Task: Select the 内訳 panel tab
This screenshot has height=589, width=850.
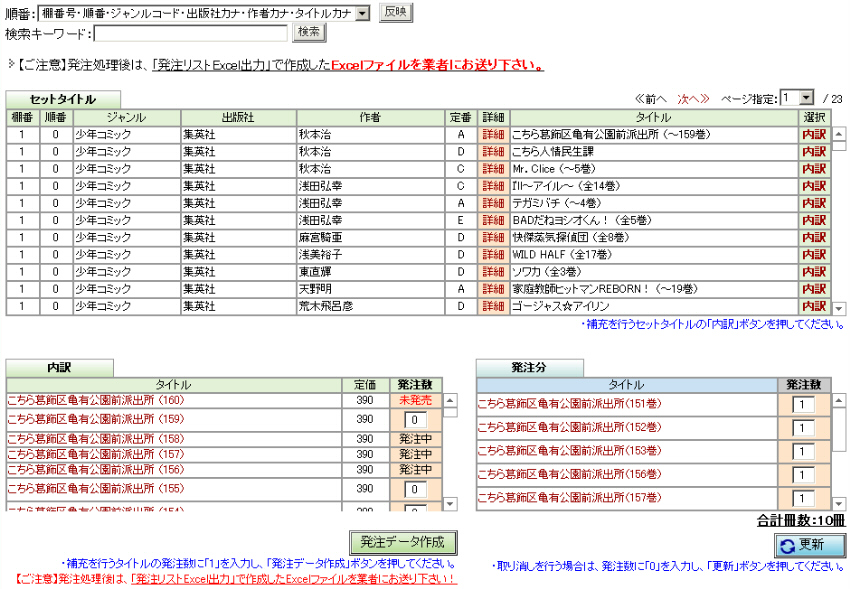Action: click(60, 366)
